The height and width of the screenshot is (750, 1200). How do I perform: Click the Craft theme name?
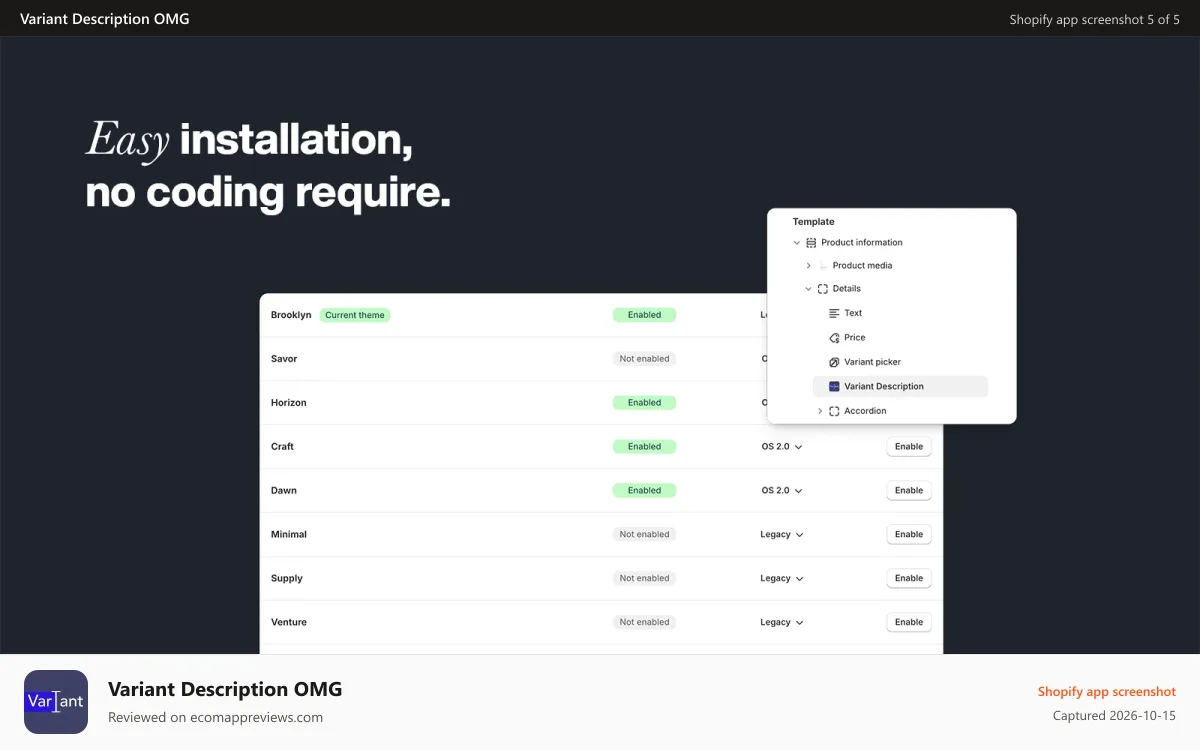[x=282, y=447]
